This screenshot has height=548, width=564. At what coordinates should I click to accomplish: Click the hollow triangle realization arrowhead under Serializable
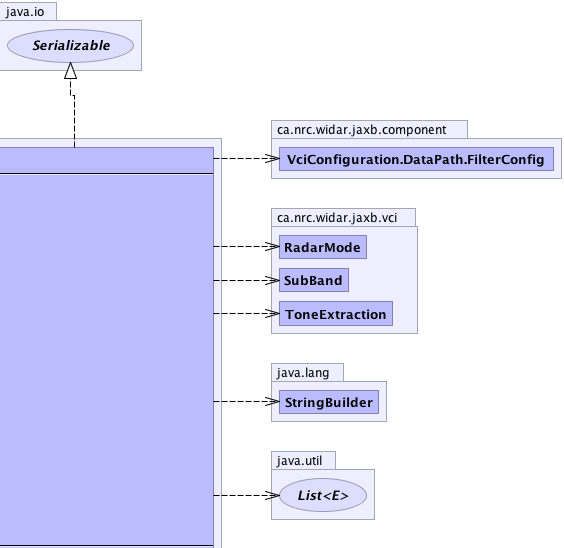coord(70,70)
